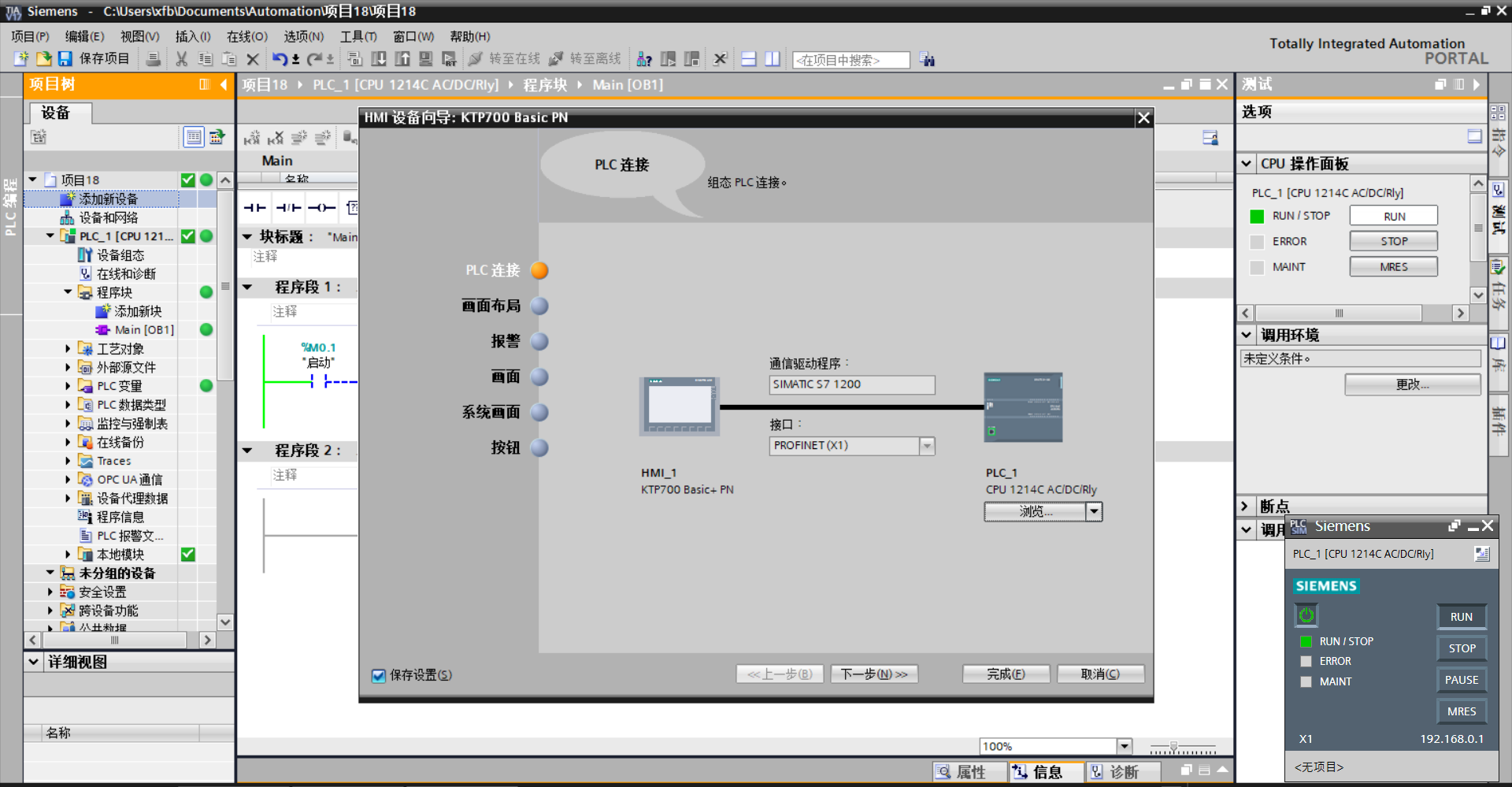
Task: Click the project search input field
Action: click(x=850, y=60)
